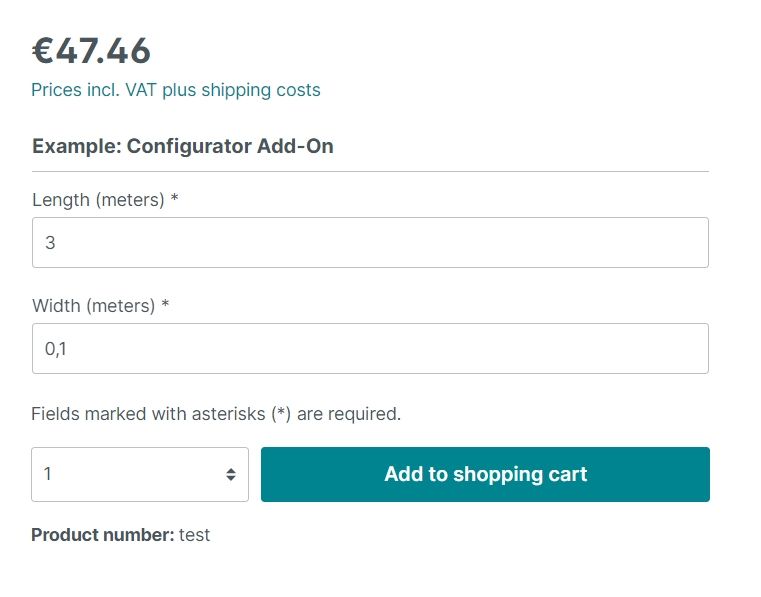The height and width of the screenshot is (597, 761).
Task: Click the Length (meters) label
Action: (98, 200)
